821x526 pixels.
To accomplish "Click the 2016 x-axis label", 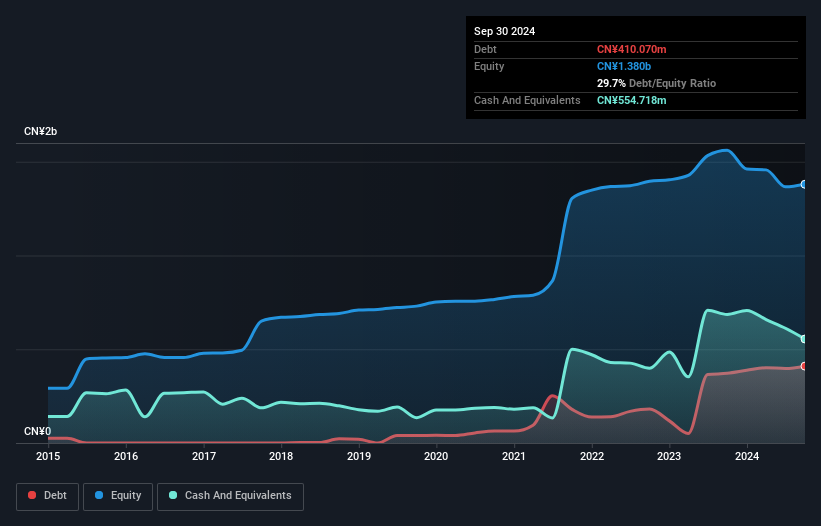I will click(x=126, y=456).
